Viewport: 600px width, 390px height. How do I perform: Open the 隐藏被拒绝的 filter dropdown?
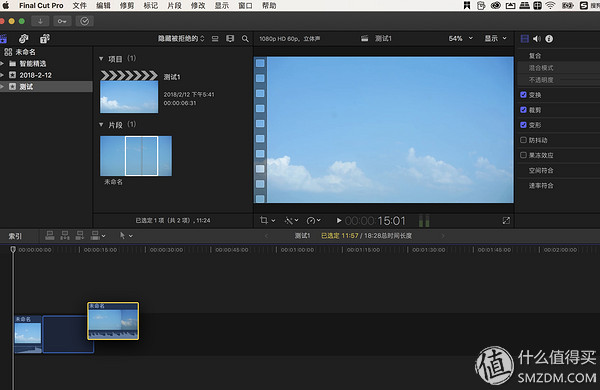pos(181,39)
